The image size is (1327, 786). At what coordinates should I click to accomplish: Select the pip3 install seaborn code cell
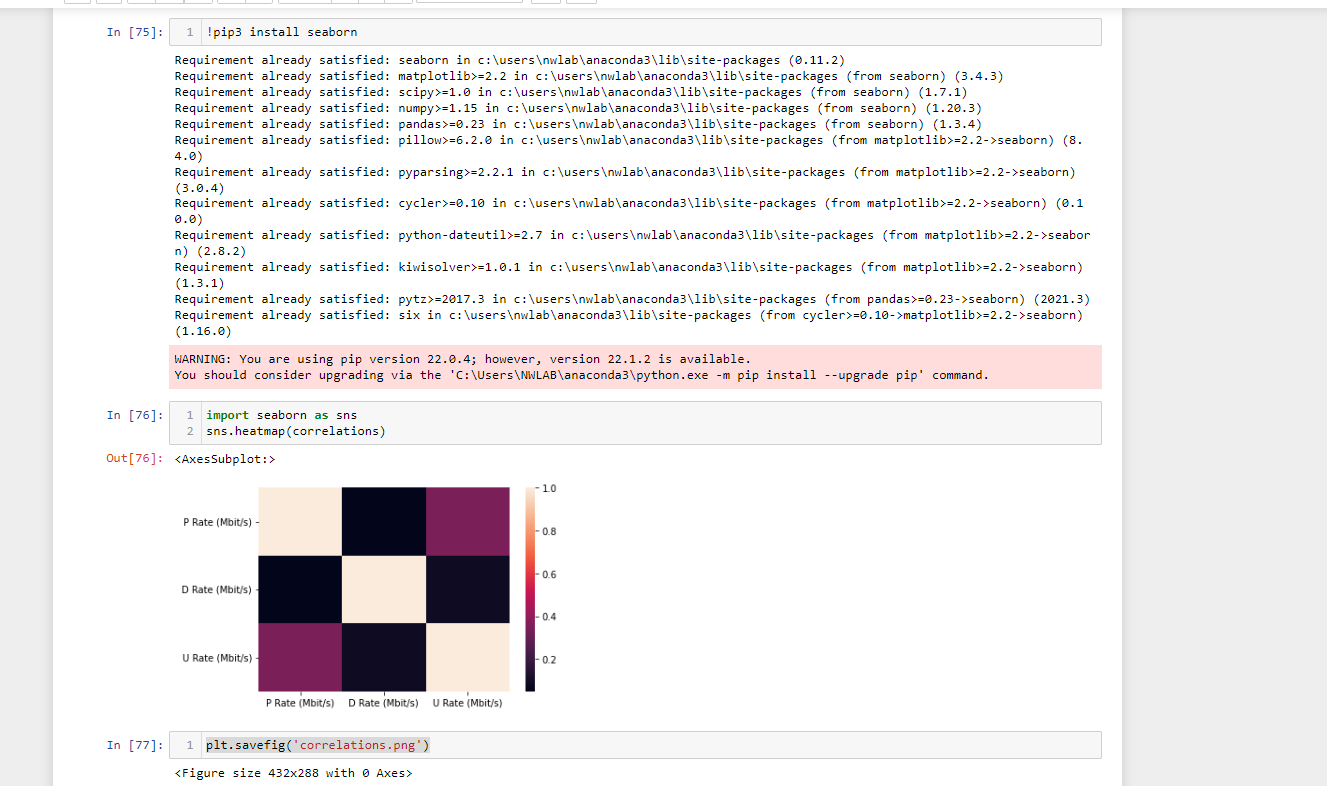coord(635,32)
